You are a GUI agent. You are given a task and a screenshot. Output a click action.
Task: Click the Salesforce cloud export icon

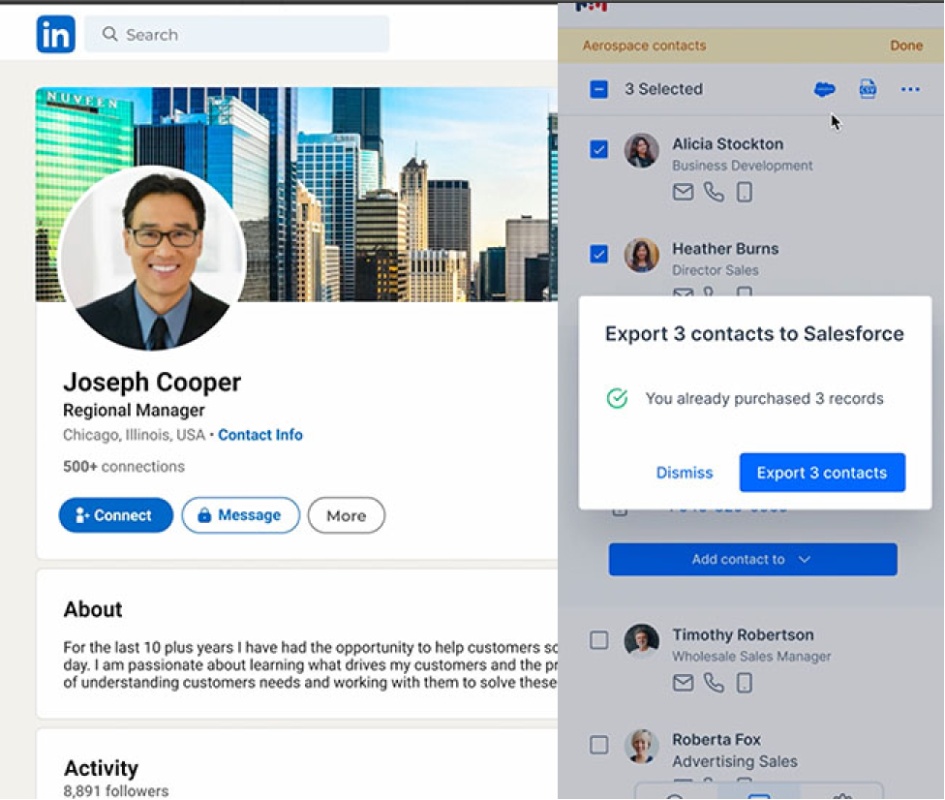824,89
